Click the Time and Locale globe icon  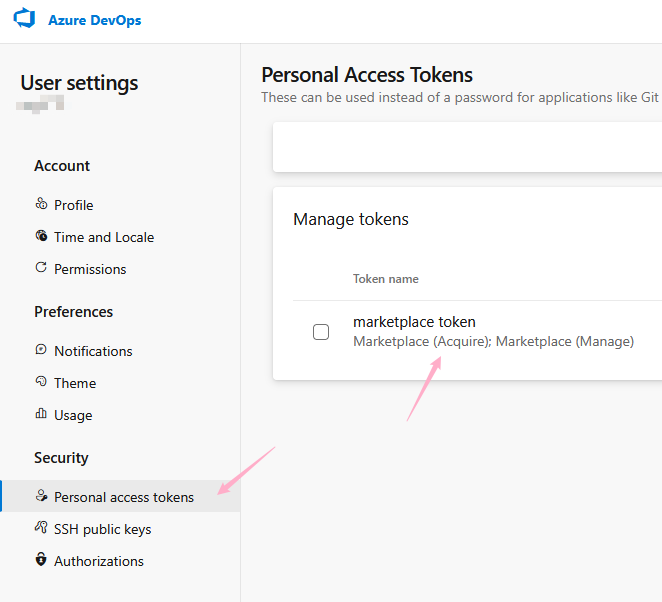(41, 236)
